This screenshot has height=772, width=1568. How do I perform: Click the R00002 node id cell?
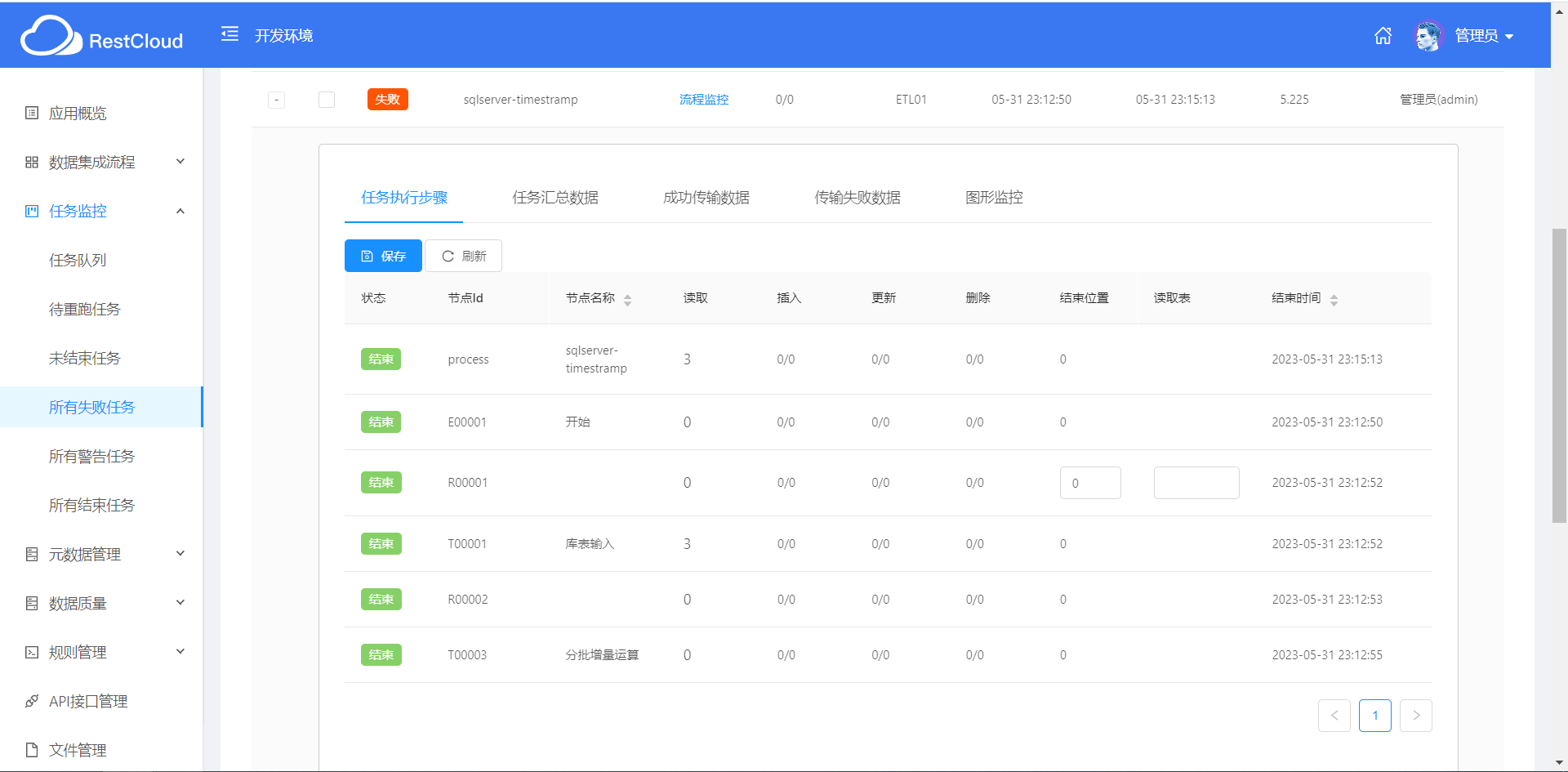pyautogui.click(x=468, y=600)
